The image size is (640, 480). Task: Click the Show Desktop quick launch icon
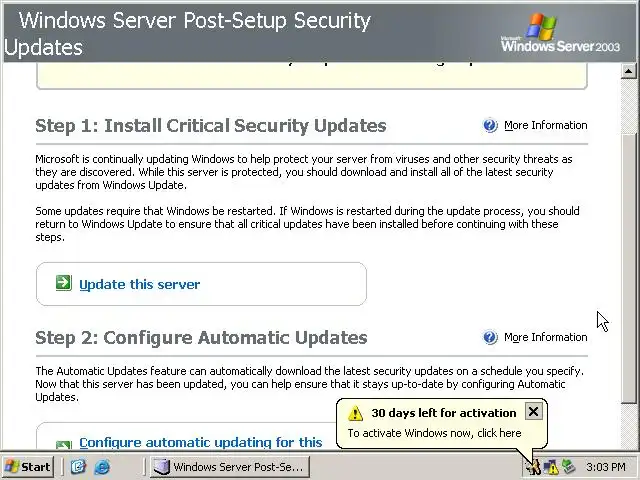click(79, 467)
